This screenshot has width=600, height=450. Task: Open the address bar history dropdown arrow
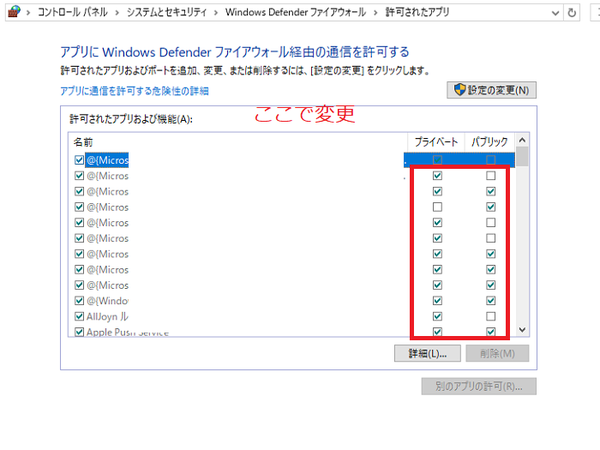point(555,13)
